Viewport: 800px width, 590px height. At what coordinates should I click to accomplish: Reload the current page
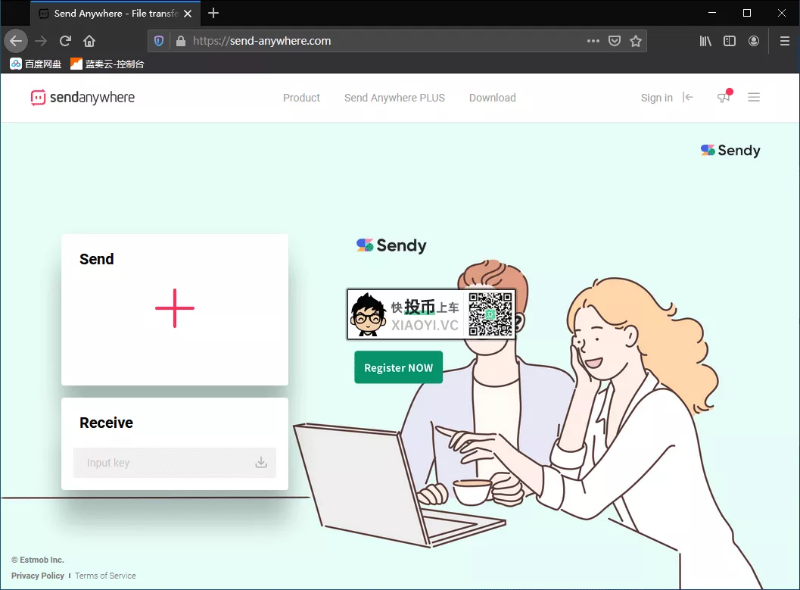[x=65, y=41]
